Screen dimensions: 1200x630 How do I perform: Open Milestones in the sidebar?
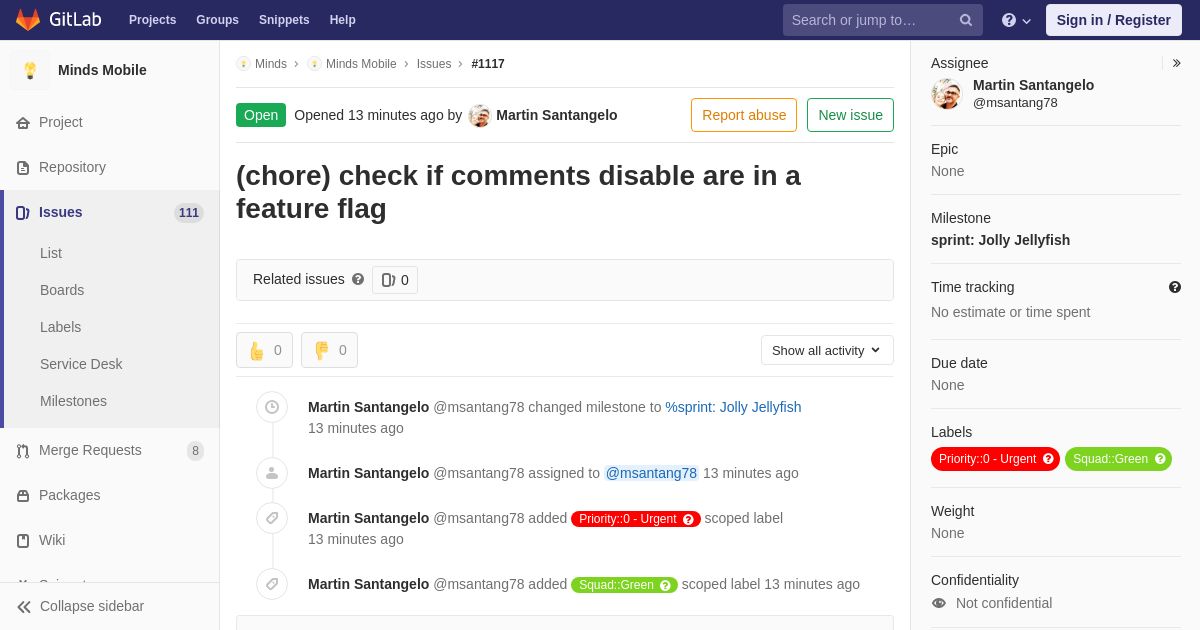pyautogui.click(x=73, y=401)
